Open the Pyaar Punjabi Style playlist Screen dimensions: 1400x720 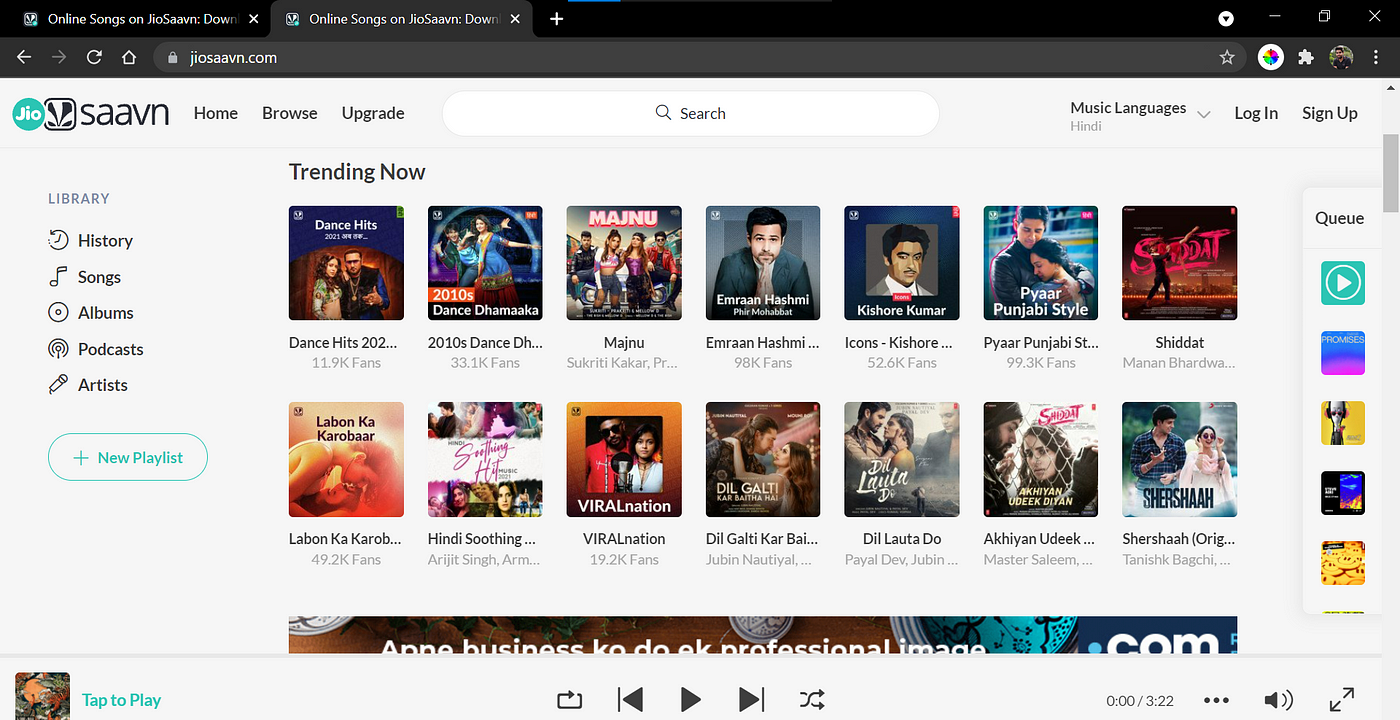1041,263
